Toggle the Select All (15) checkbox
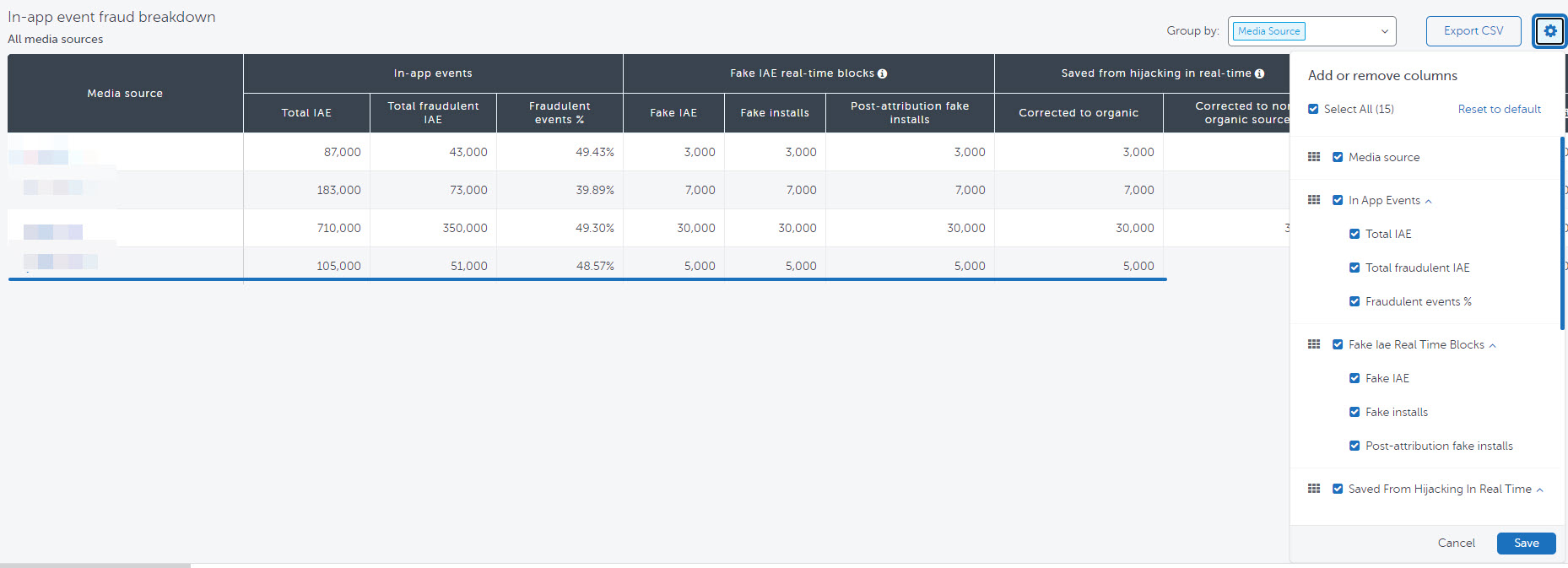 tap(1313, 109)
